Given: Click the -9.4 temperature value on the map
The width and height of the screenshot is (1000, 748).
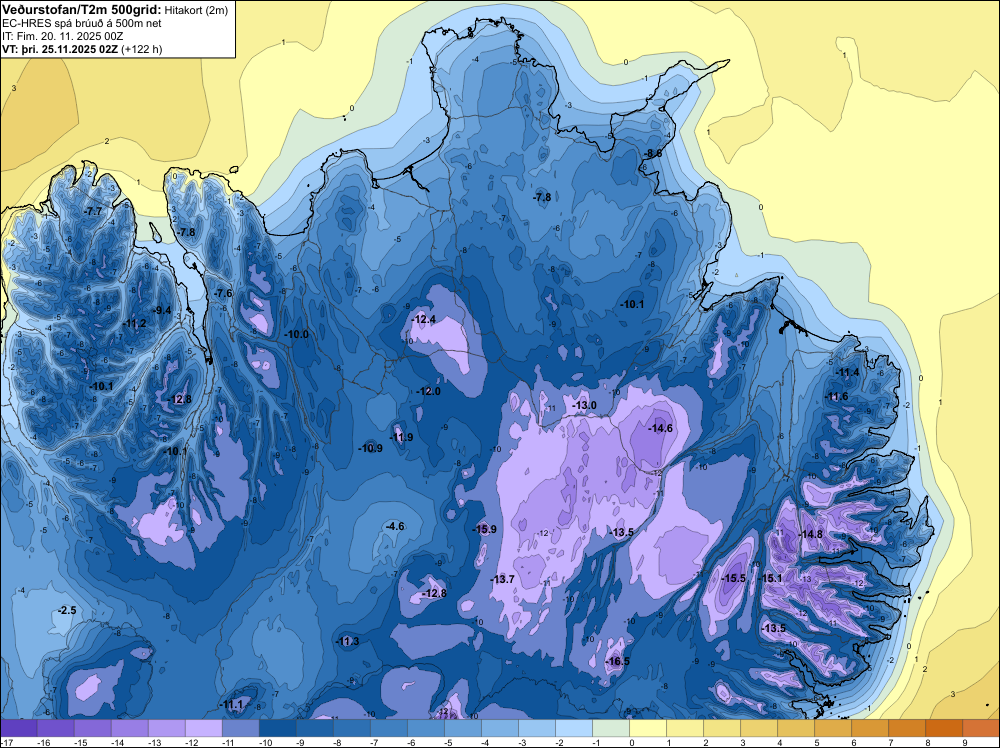Looking at the screenshot, I should click(x=162, y=311).
